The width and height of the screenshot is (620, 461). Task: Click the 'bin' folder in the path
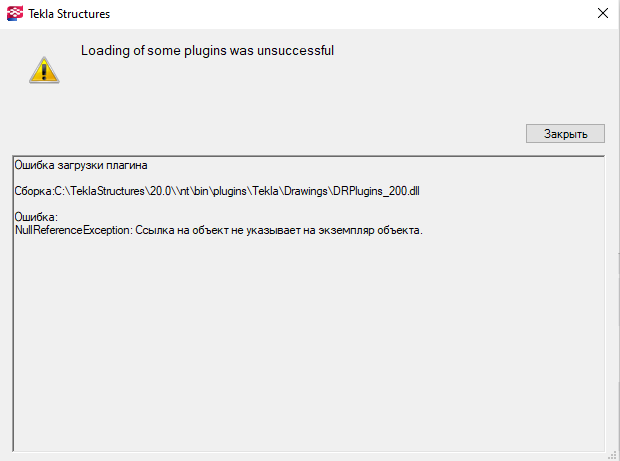[x=200, y=191]
